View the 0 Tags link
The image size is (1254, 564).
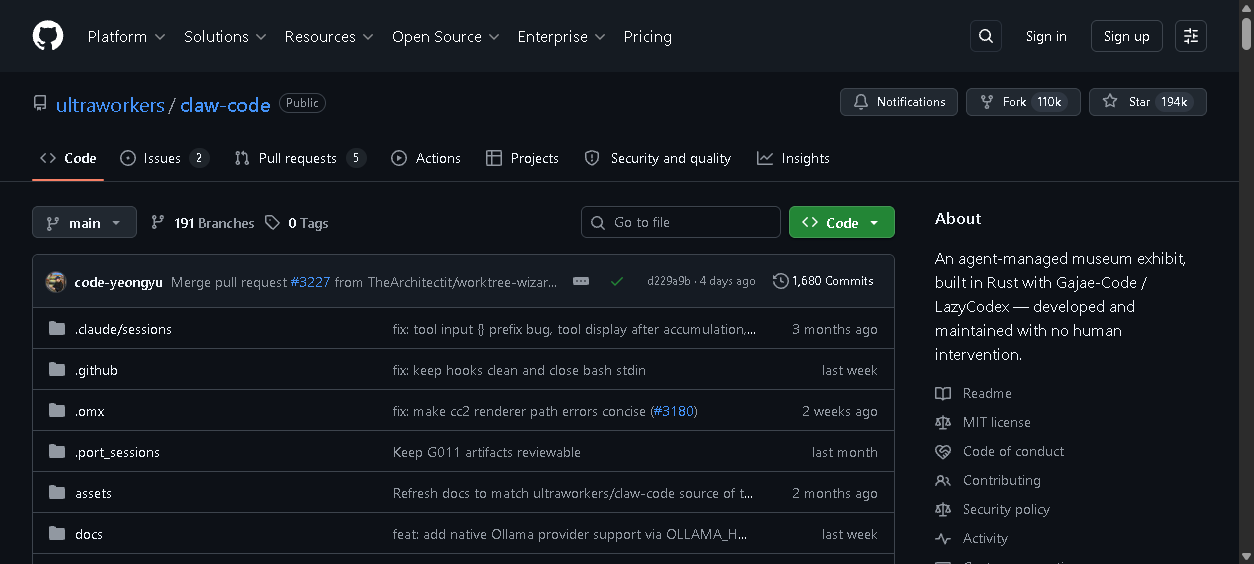pyautogui.click(x=297, y=223)
